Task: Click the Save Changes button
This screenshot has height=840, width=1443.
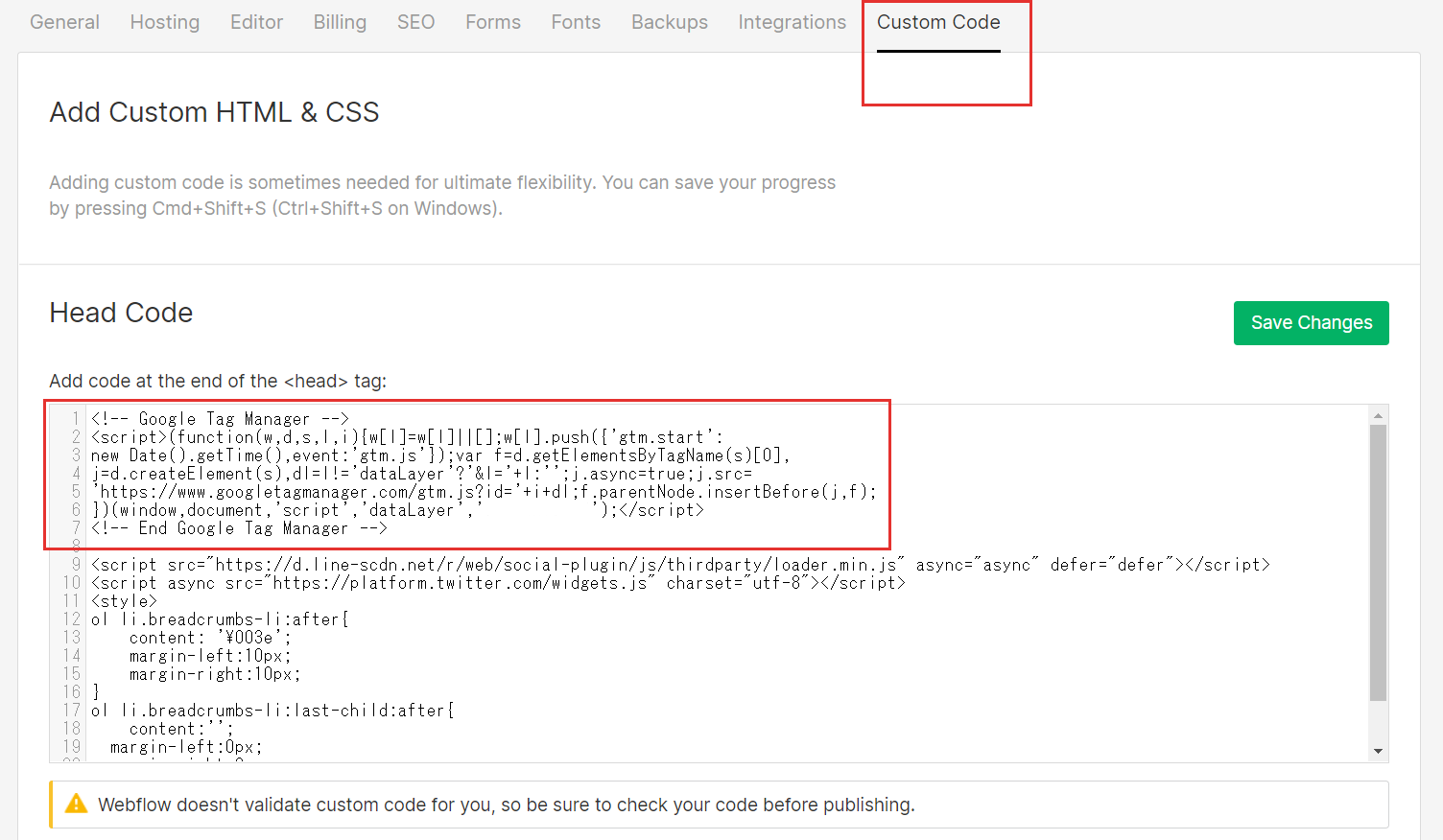Action: click(x=1312, y=323)
